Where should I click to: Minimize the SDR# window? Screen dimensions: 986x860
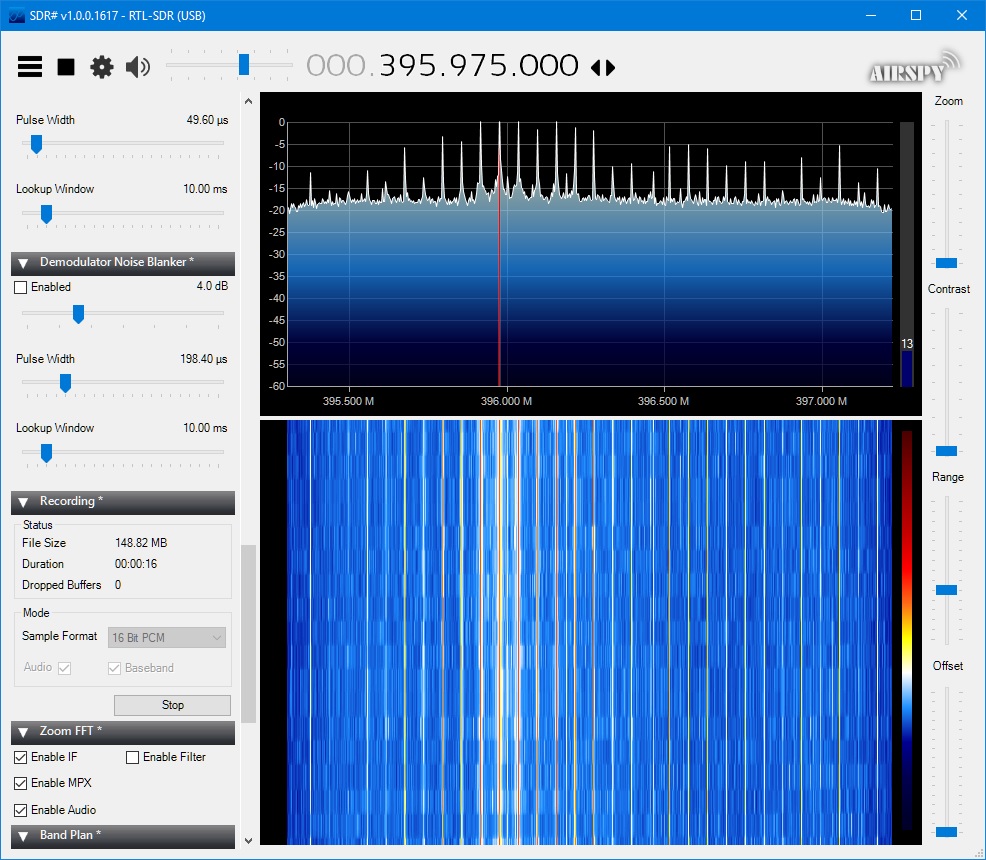[x=871, y=15]
